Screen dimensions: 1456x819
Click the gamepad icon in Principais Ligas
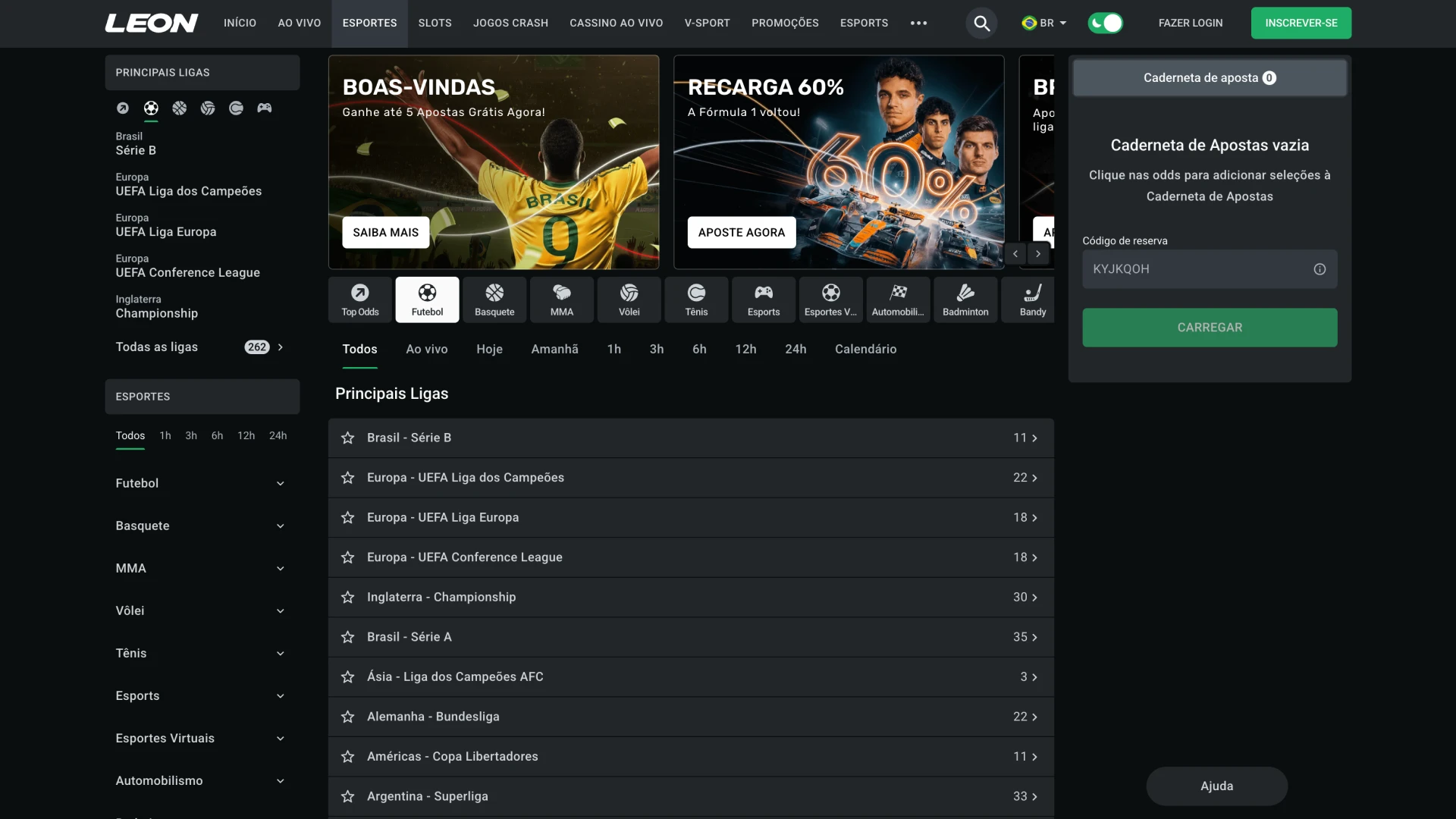264,108
